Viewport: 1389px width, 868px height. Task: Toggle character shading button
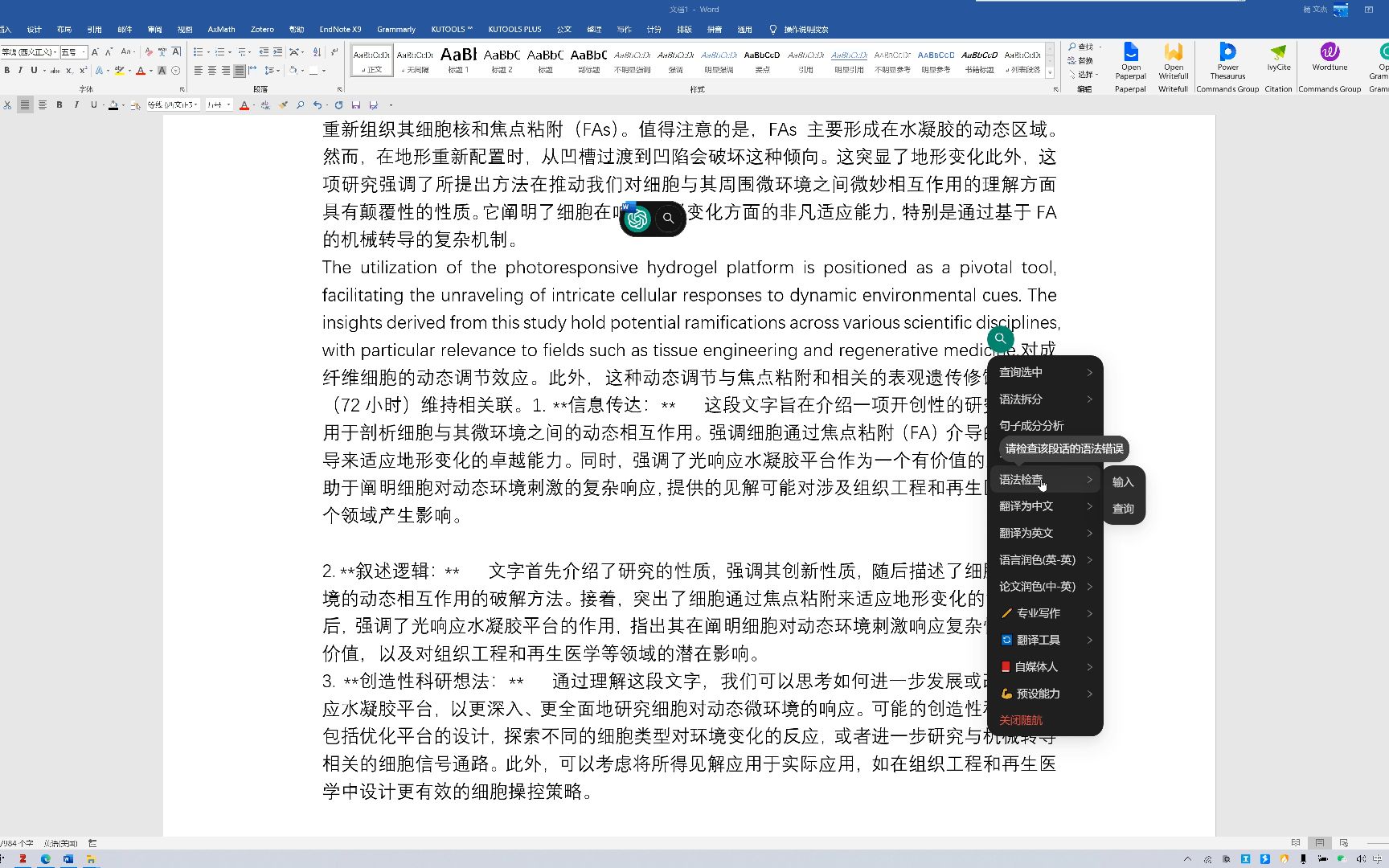tap(162, 71)
